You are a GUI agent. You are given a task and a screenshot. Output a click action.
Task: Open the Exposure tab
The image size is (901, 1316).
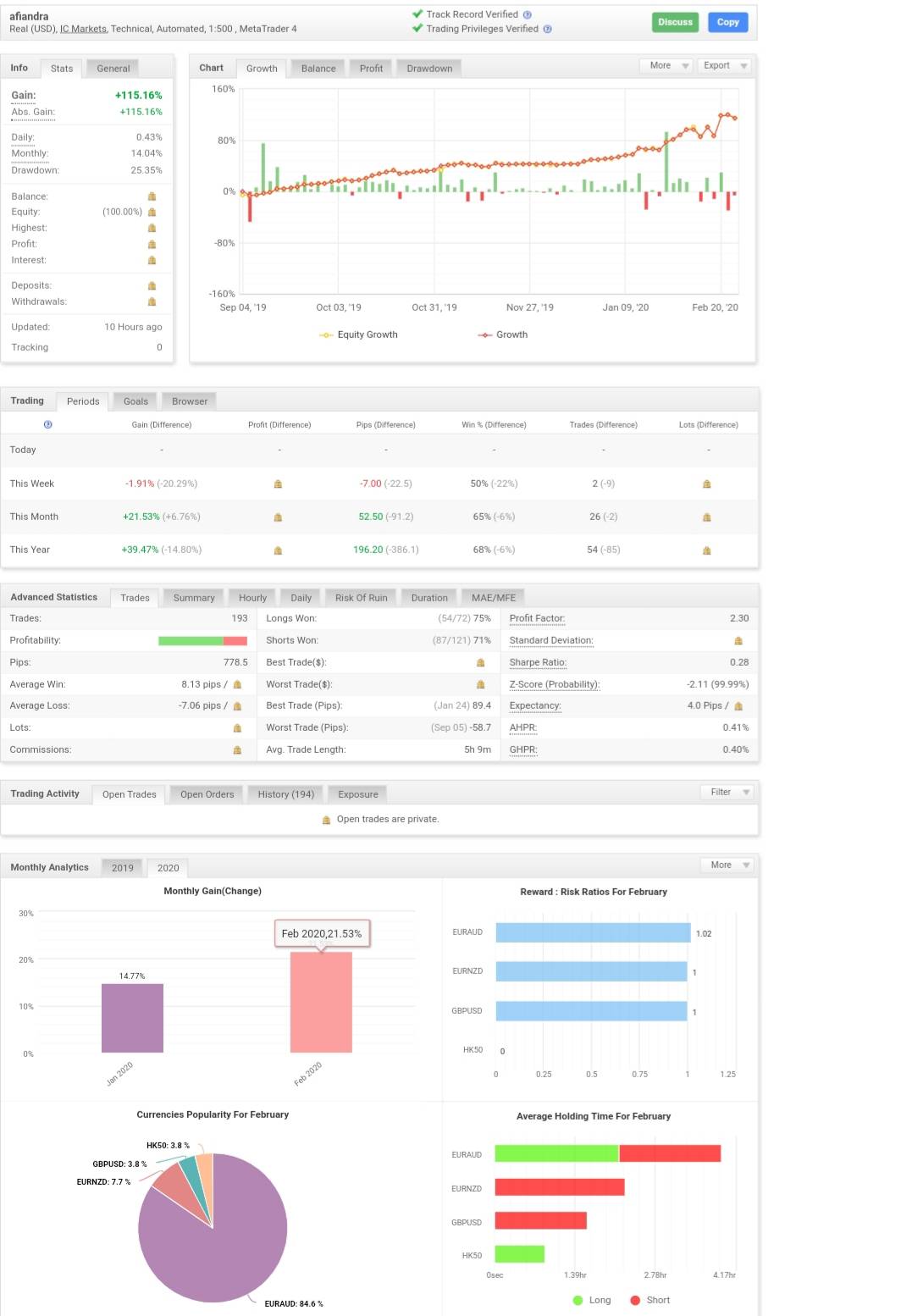[x=358, y=794]
